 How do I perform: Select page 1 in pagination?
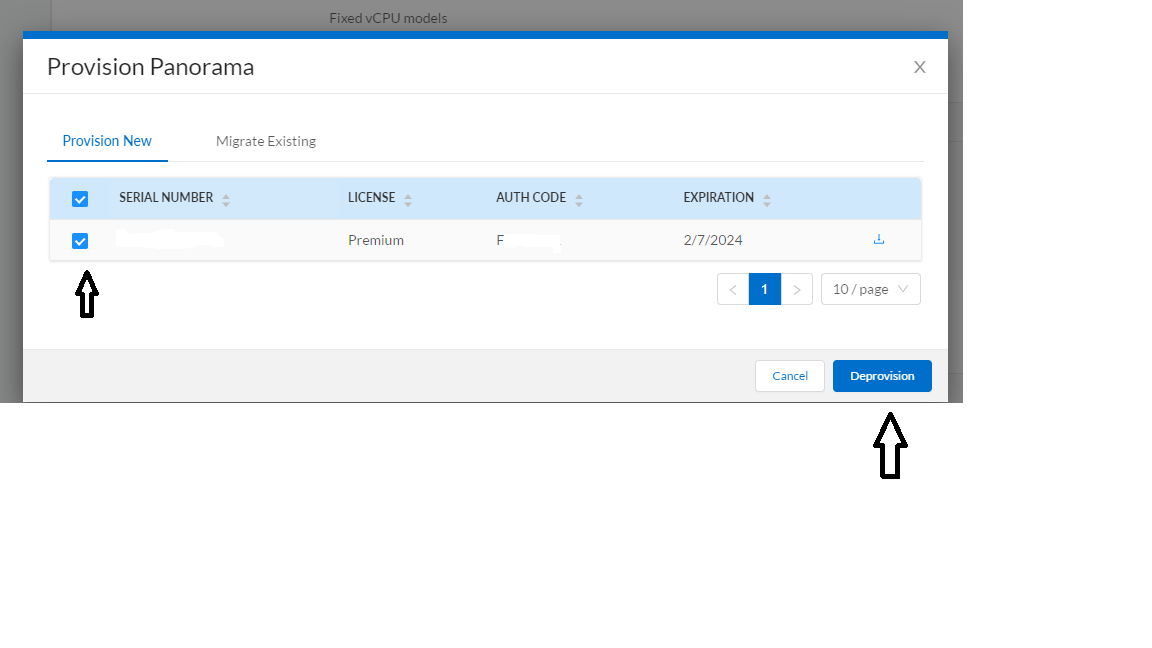(x=765, y=289)
